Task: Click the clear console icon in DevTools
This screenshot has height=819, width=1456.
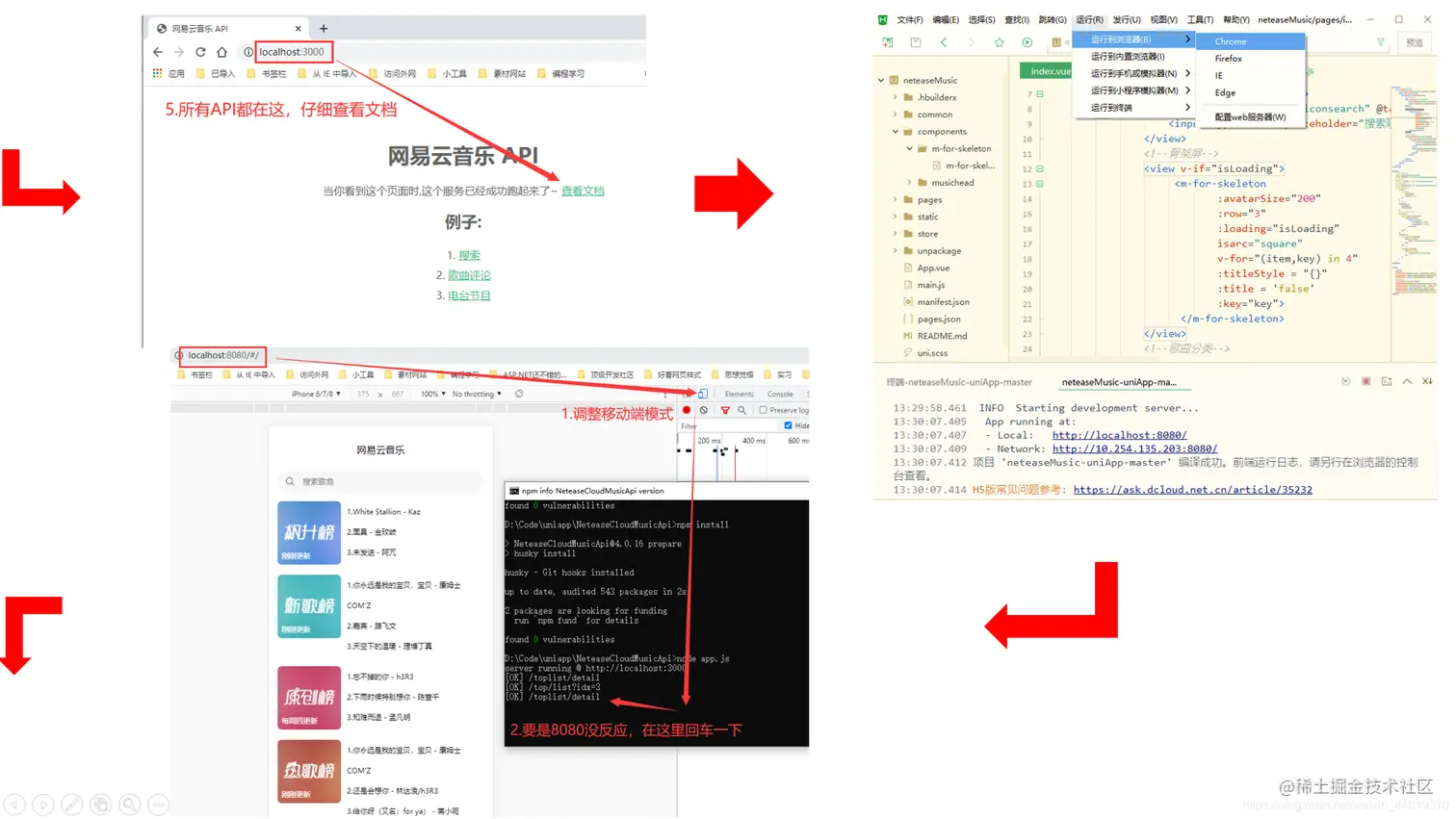Action: [x=704, y=410]
